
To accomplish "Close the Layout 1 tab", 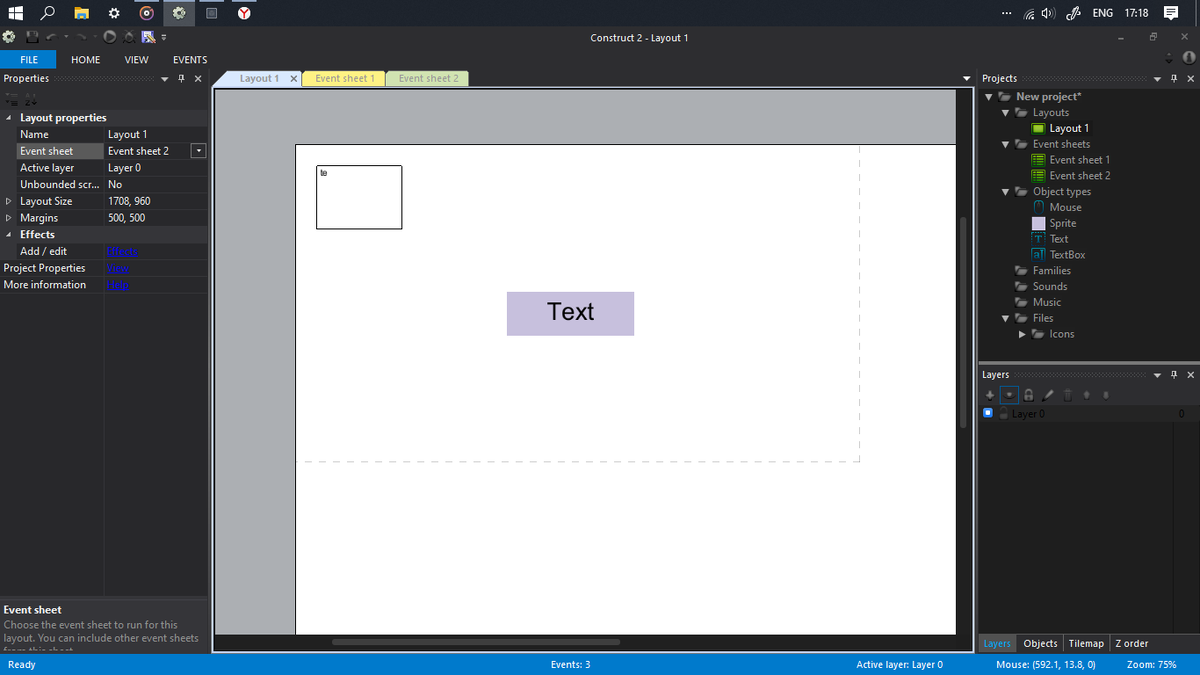I will pyautogui.click(x=293, y=78).
